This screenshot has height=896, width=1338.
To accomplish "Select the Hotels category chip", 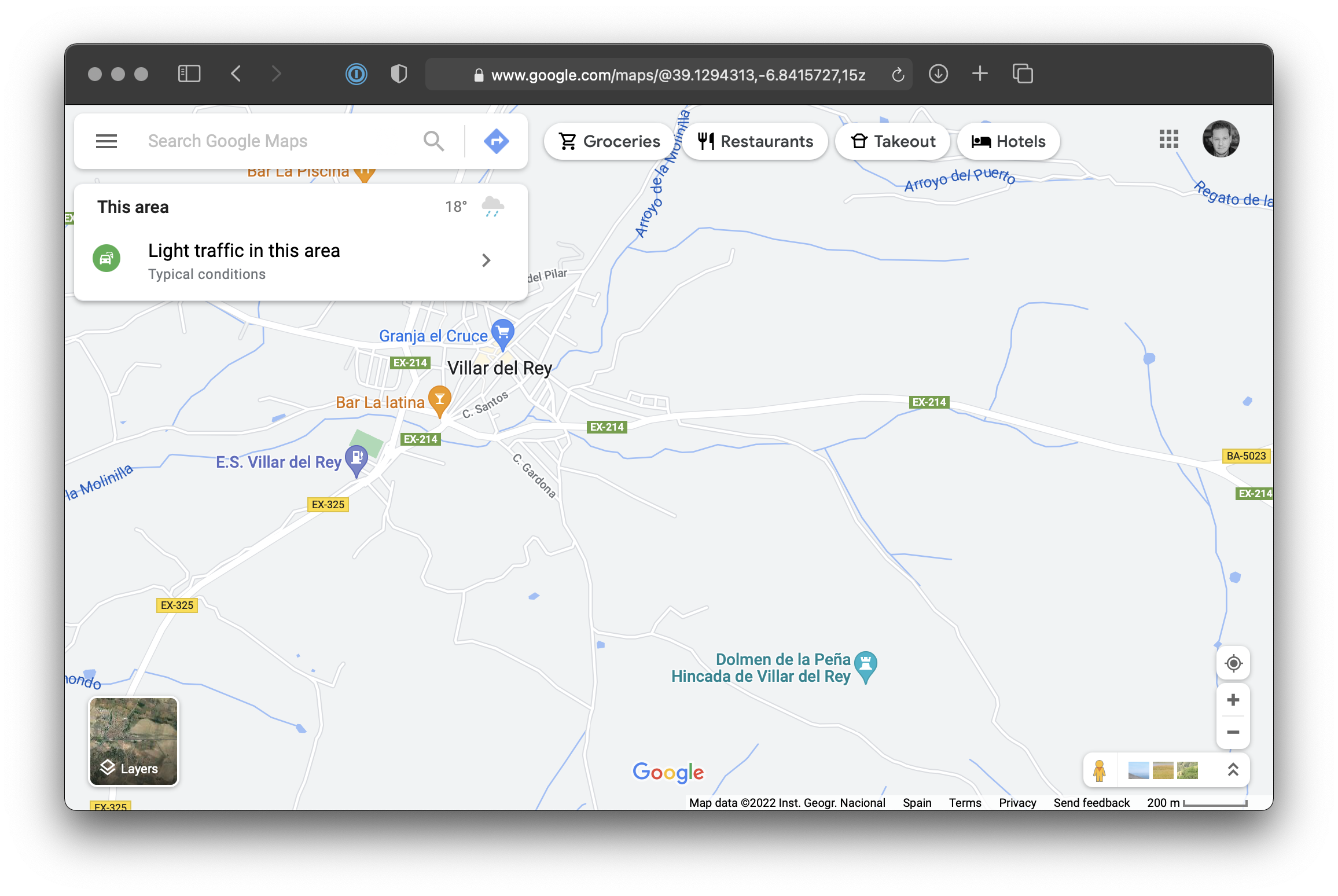I will (x=1008, y=141).
